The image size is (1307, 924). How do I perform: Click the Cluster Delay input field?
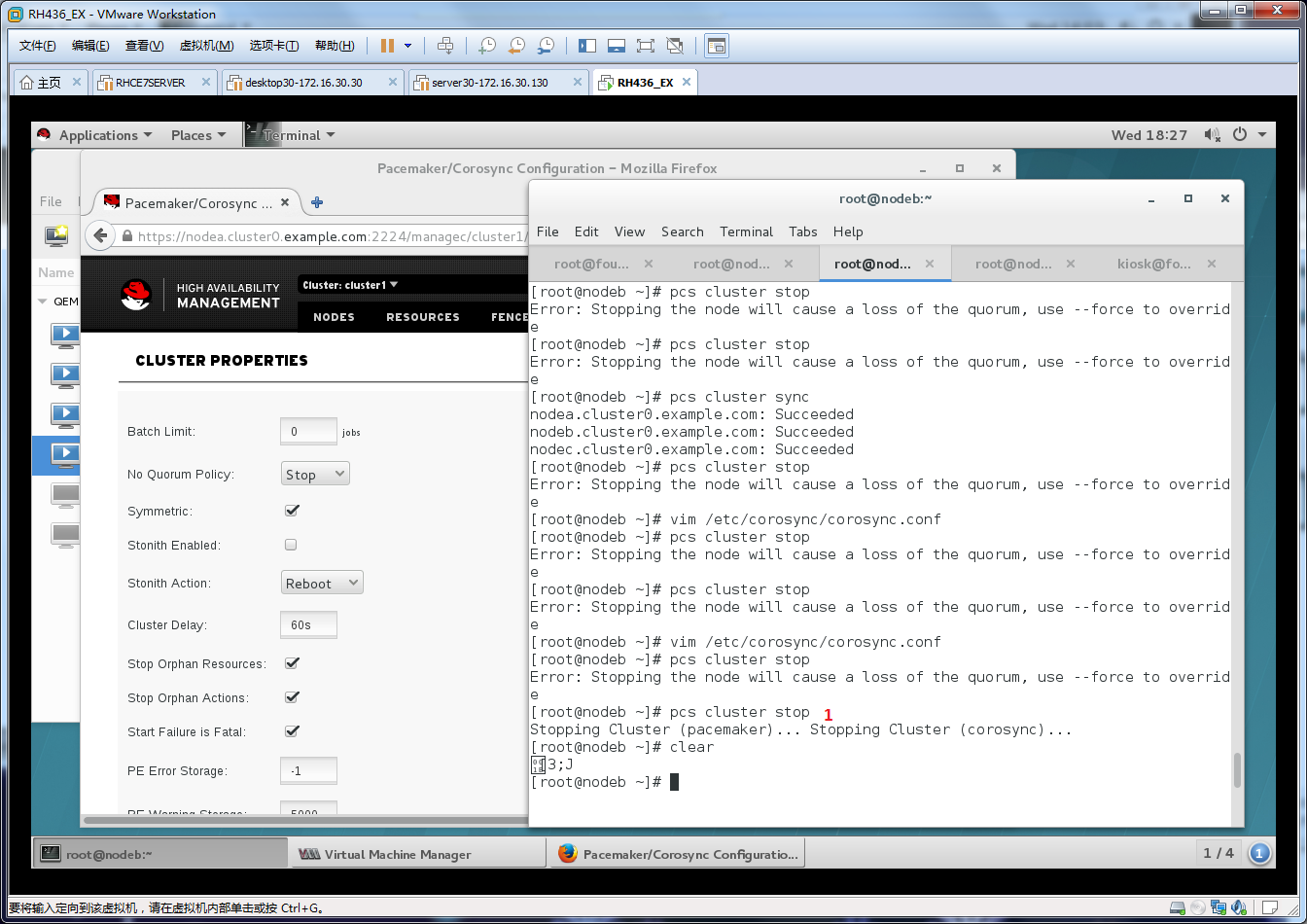308,624
